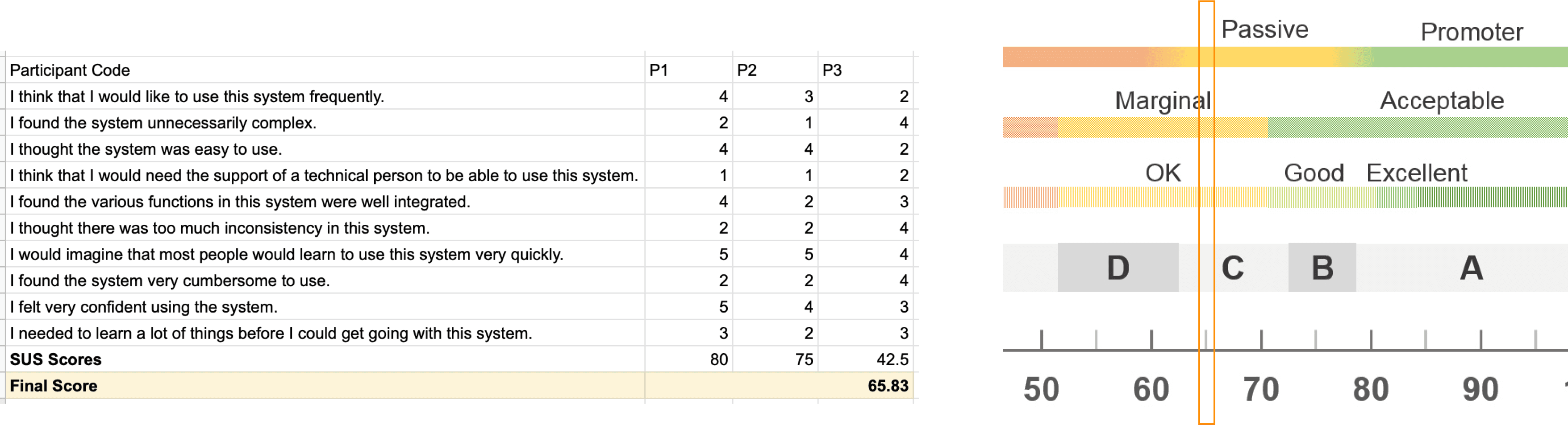Select the P2 column header cell
This screenshot has width=1568, height=425.
click(x=774, y=70)
